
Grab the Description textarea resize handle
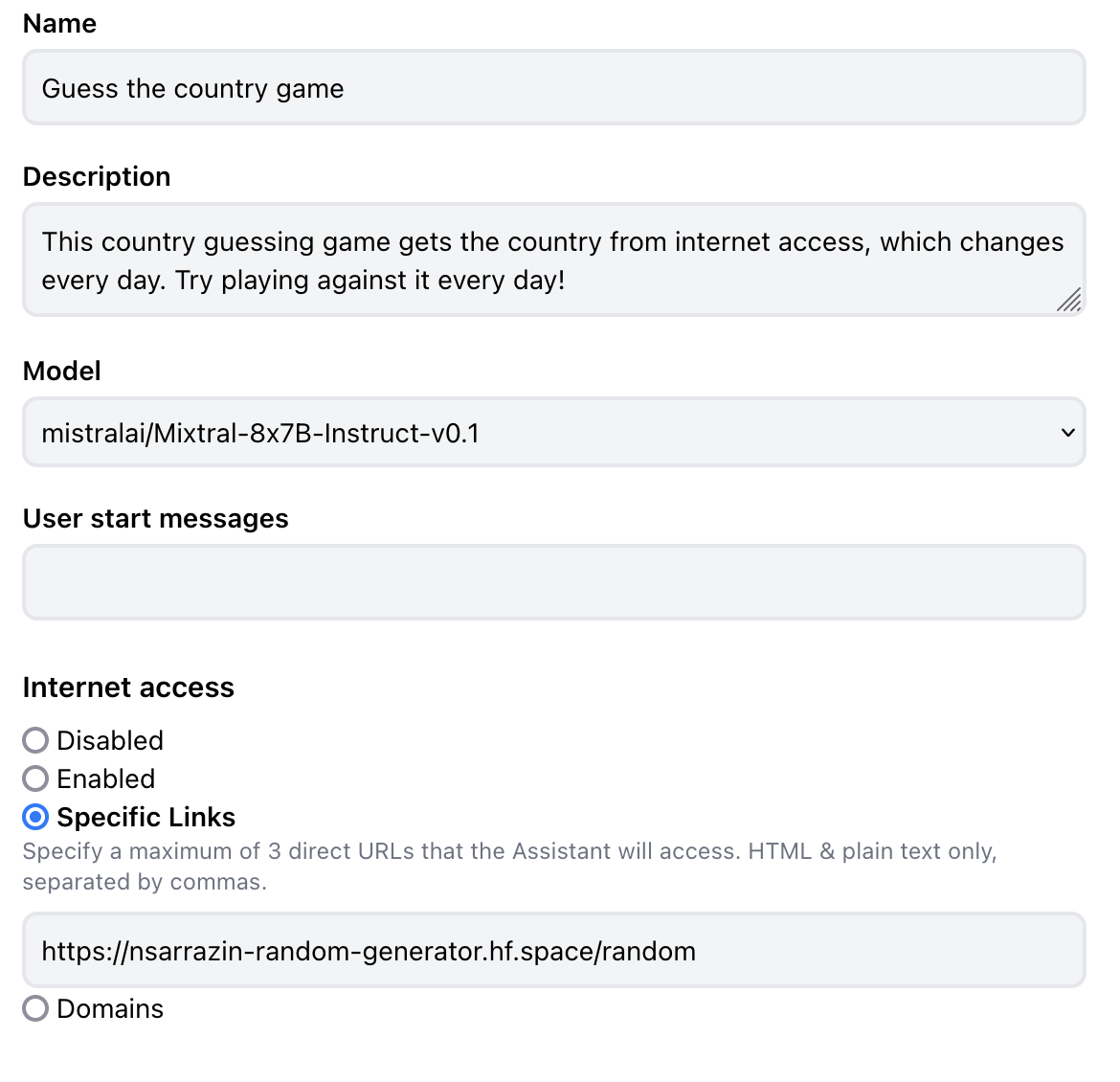pyautogui.click(x=1068, y=301)
